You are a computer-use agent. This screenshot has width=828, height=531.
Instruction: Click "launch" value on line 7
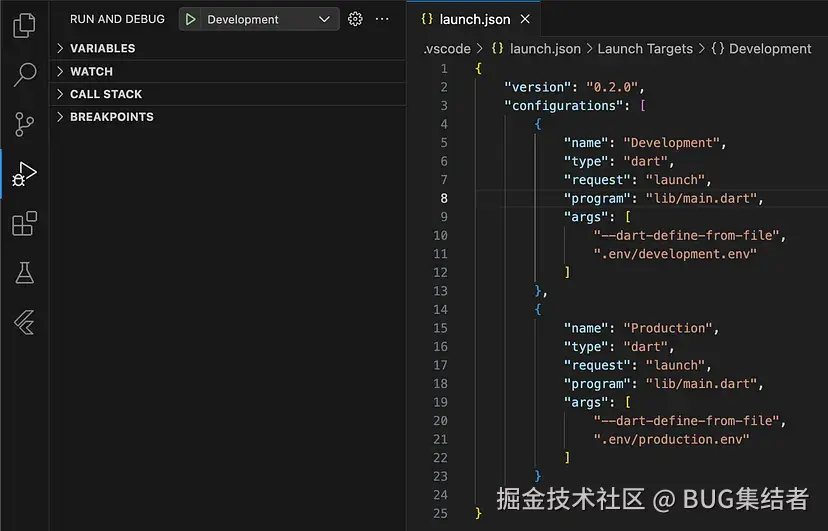(675, 180)
